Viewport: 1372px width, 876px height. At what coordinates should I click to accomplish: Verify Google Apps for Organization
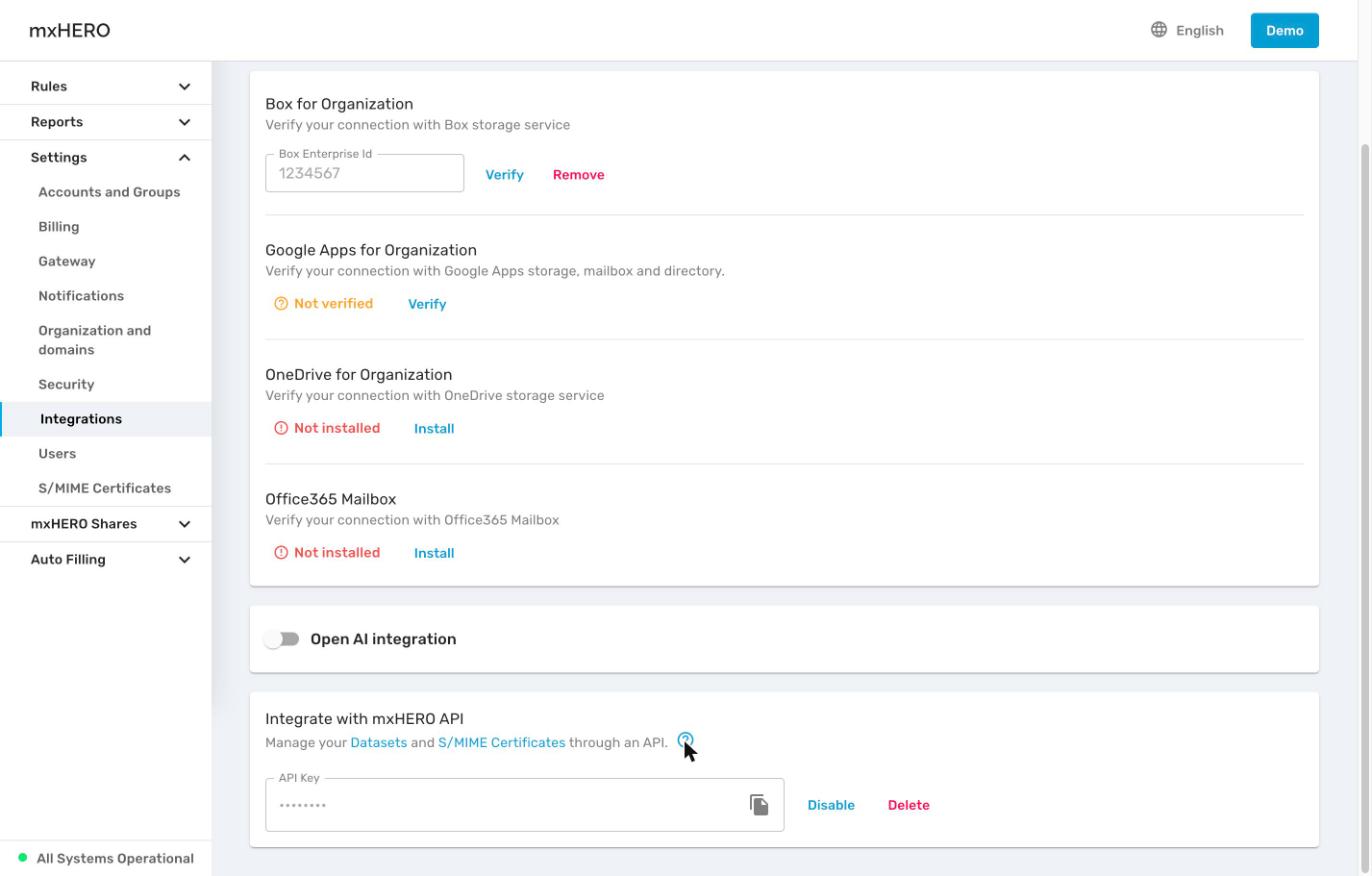[x=427, y=304]
